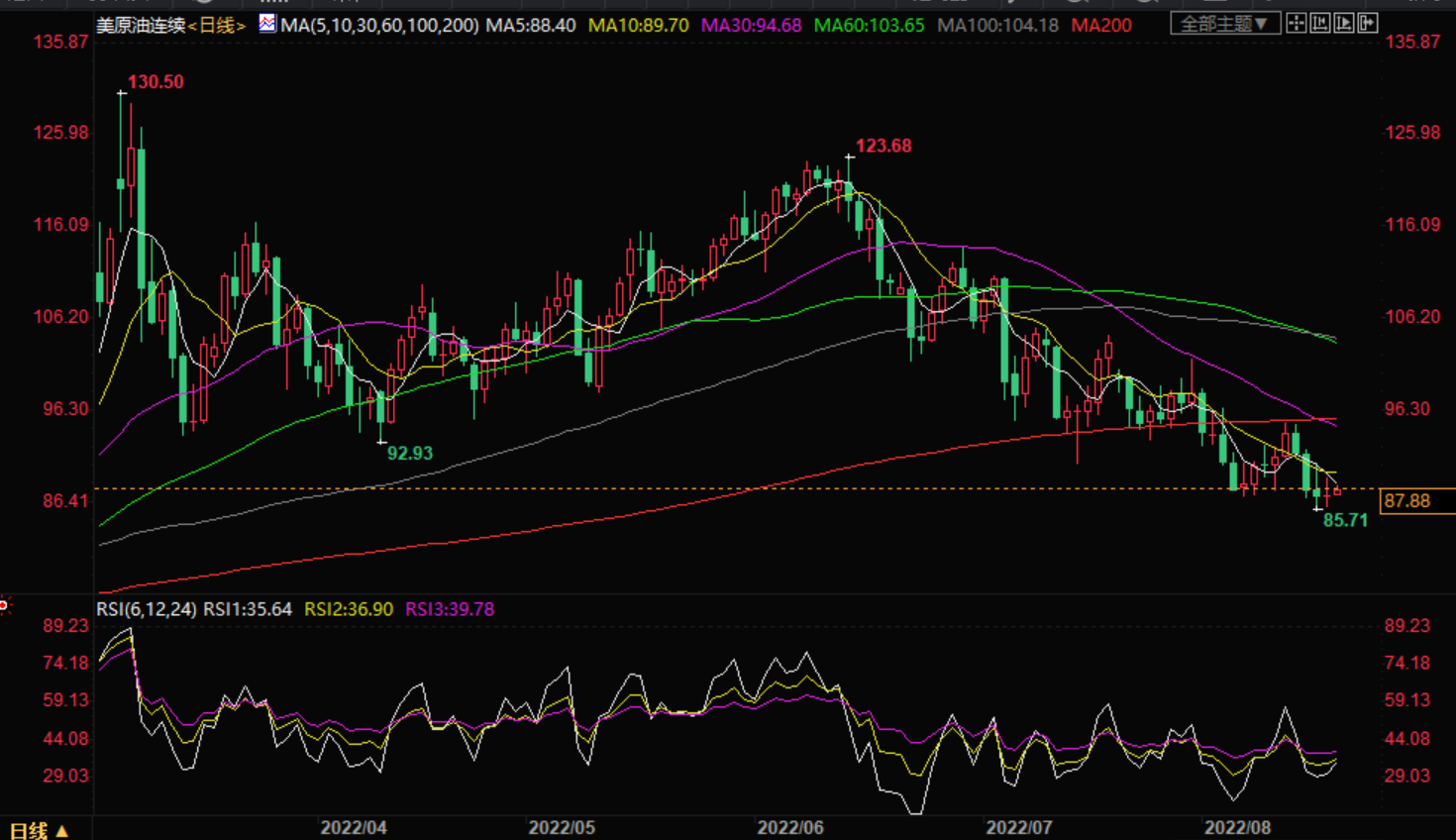The image size is (1456, 840).
Task: Click MA(5,10,30,60,100,200) indicator label
Action: coord(379,25)
